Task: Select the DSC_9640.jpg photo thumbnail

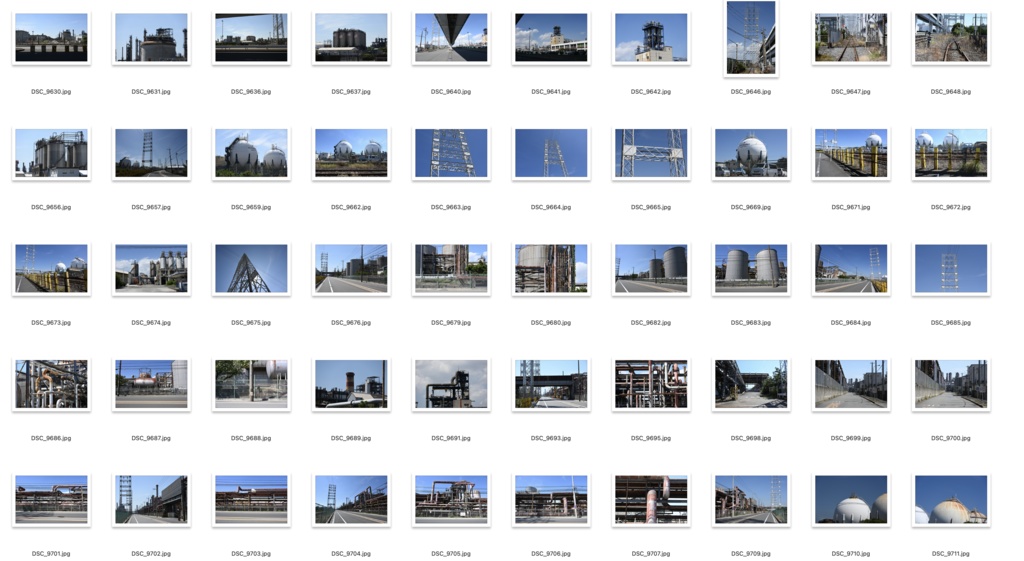Action: pos(451,38)
